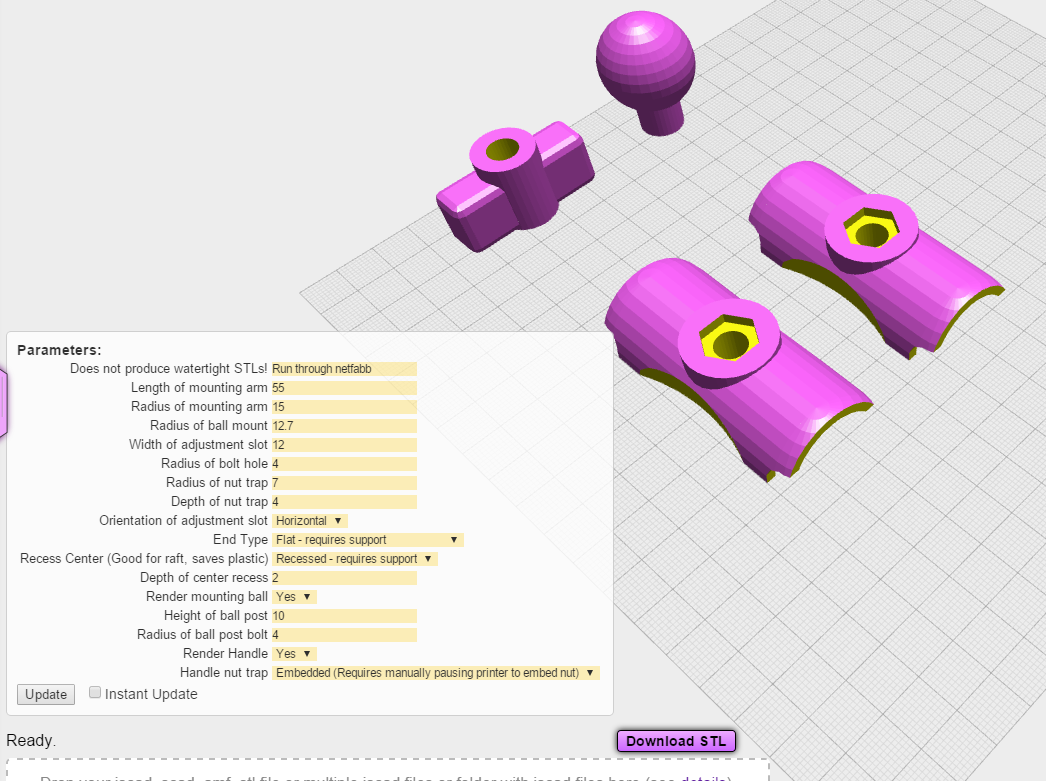The height and width of the screenshot is (781, 1046).
Task: Click the 'Parameters:' heading
Action: (59, 350)
